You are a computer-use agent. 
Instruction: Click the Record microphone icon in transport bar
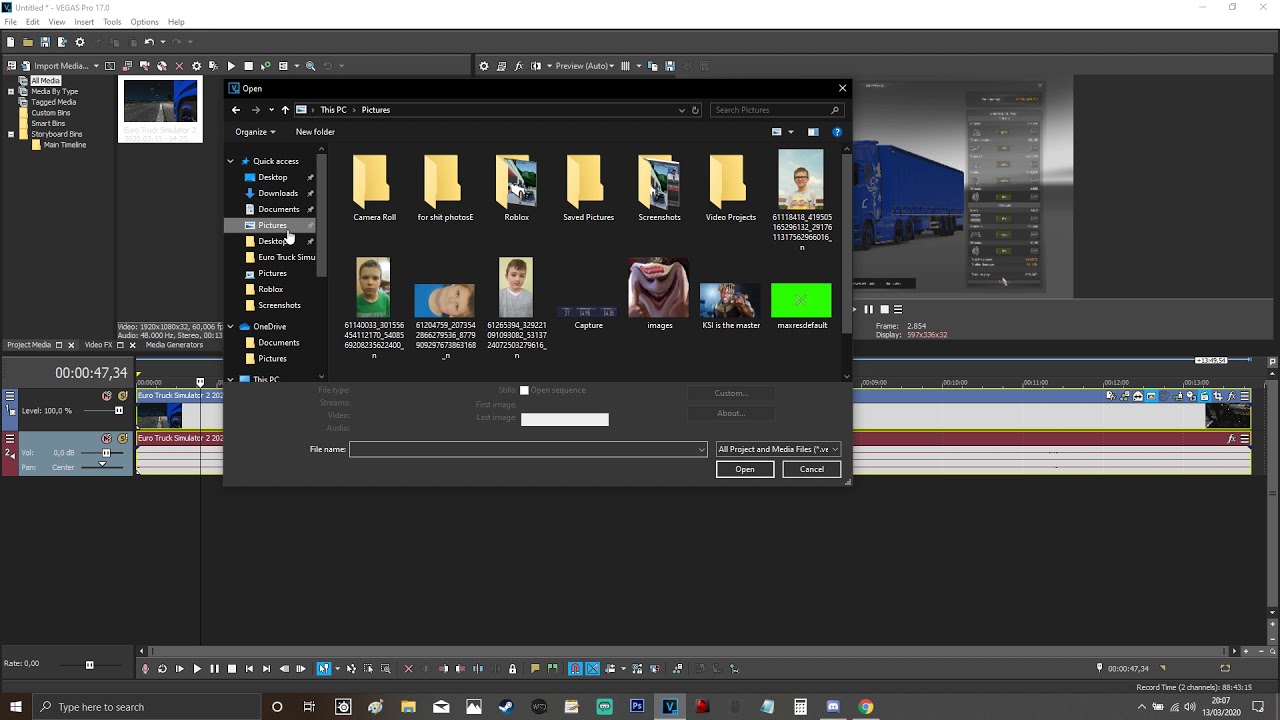point(145,669)
